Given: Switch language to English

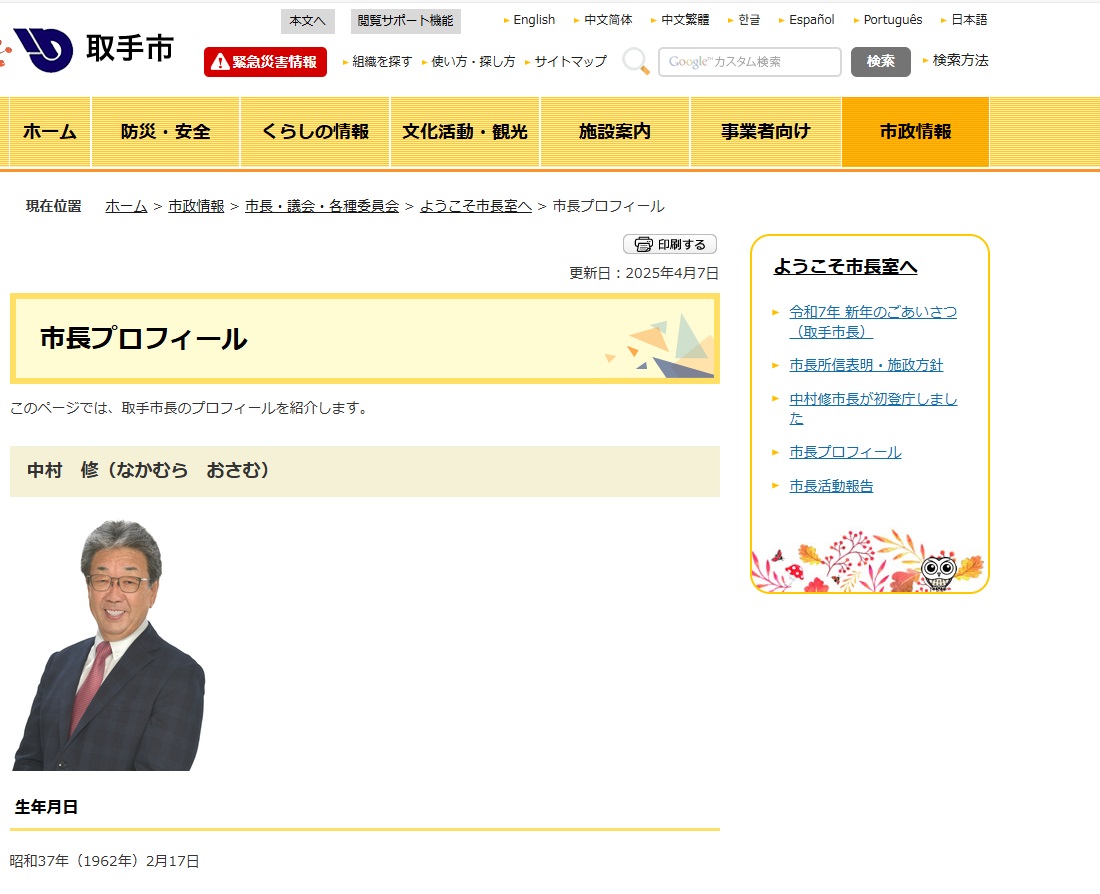Looking at the screenshot, I should click(534, 20).
